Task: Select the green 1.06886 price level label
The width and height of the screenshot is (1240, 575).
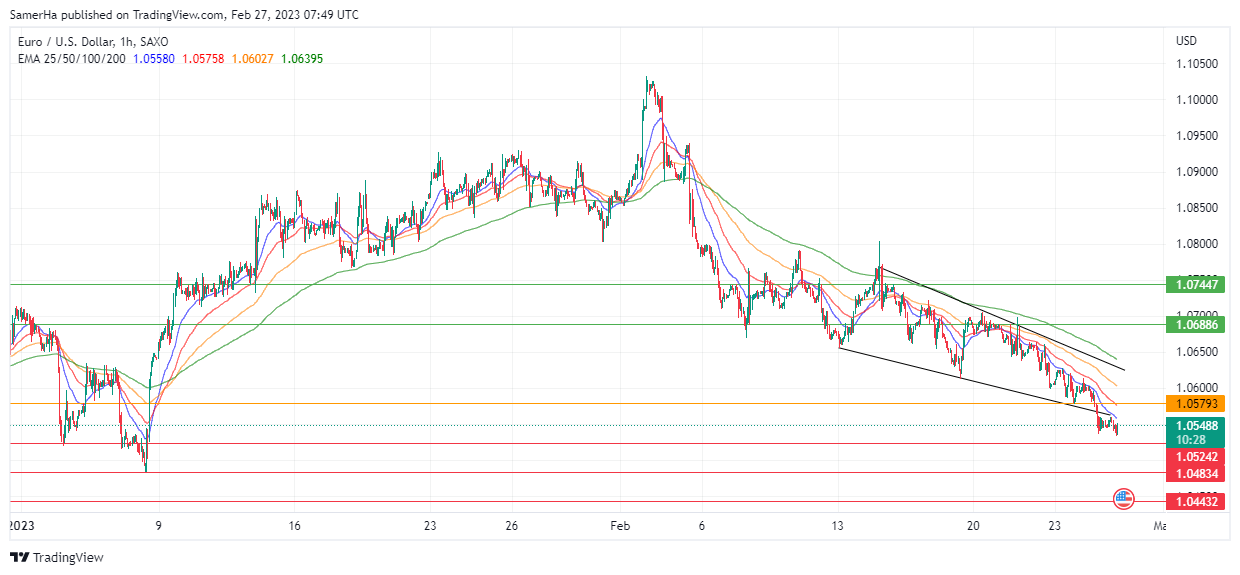Action: pyautogui.click(x=1196, y=325)
